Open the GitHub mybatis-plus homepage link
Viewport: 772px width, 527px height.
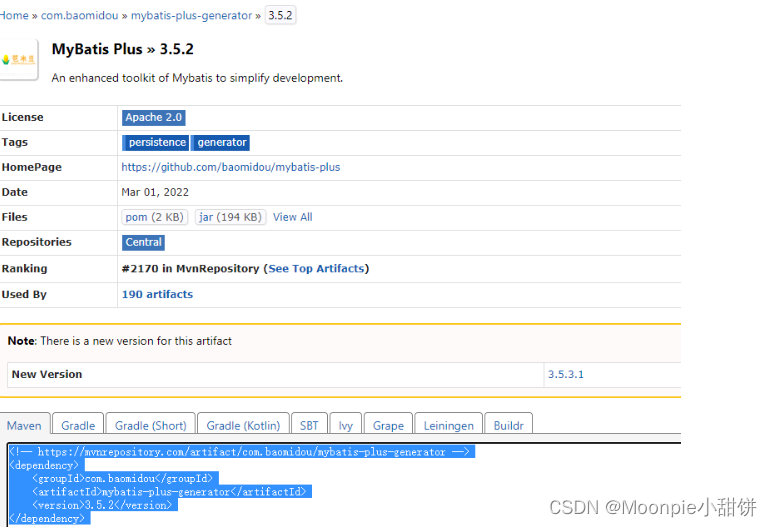pyautogui.click(x=230, y=167)
